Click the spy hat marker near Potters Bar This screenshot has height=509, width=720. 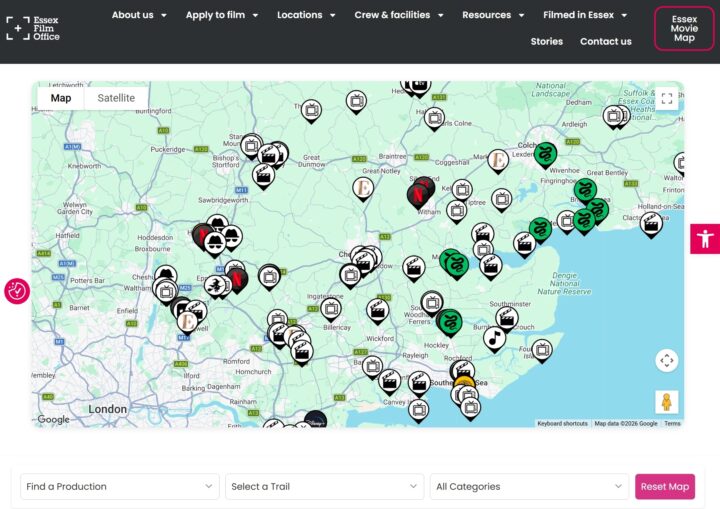166,274
